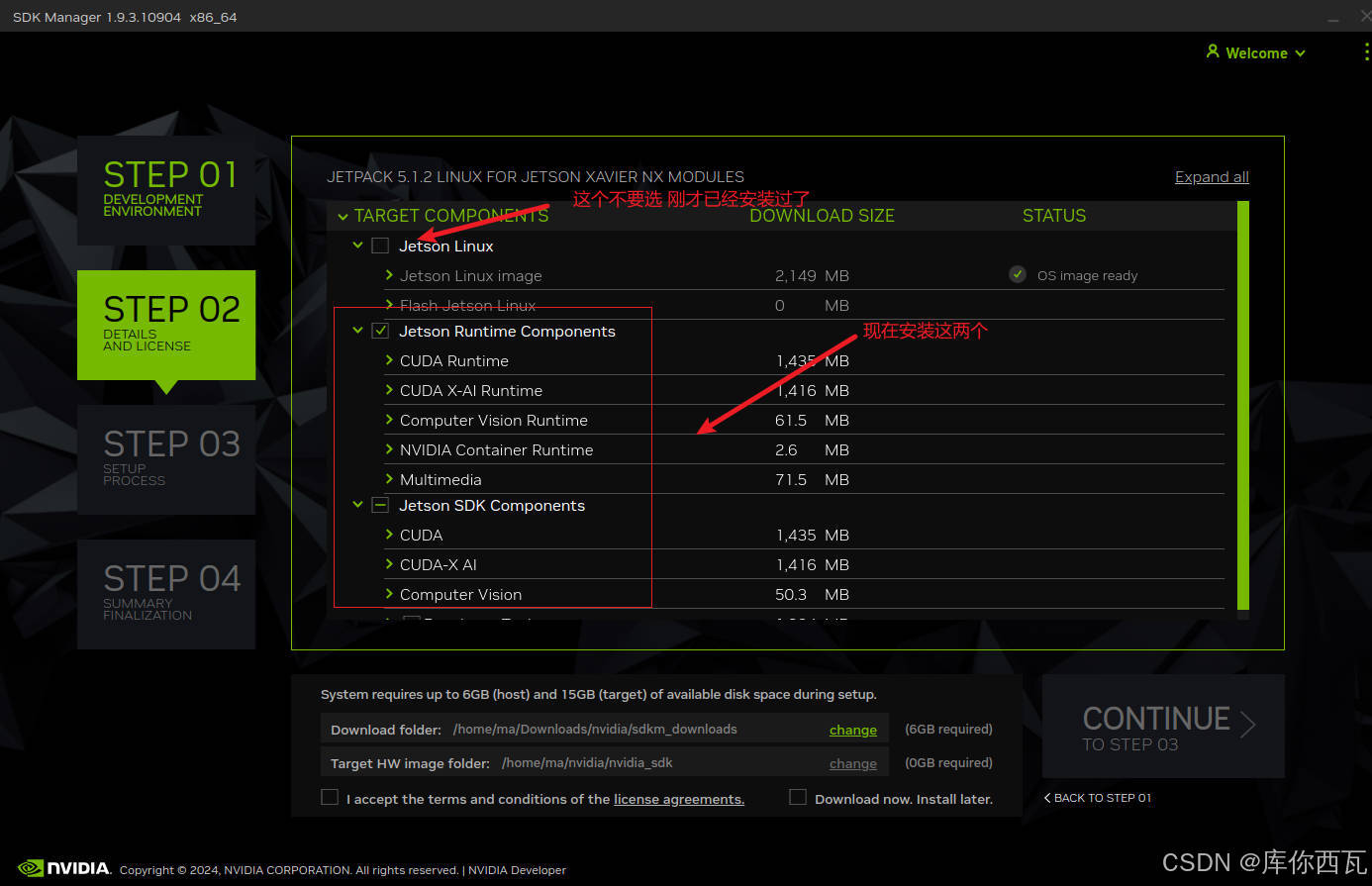Expand the CUDA Runtime row
The height and width of the screenshot is (886, 1372).
pyautogui.click(x=389, y=360)
